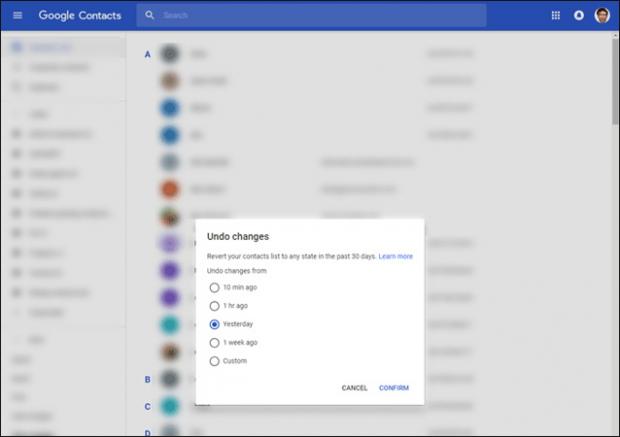
Task: Click the letter A section marker
Action: (147, 54)
